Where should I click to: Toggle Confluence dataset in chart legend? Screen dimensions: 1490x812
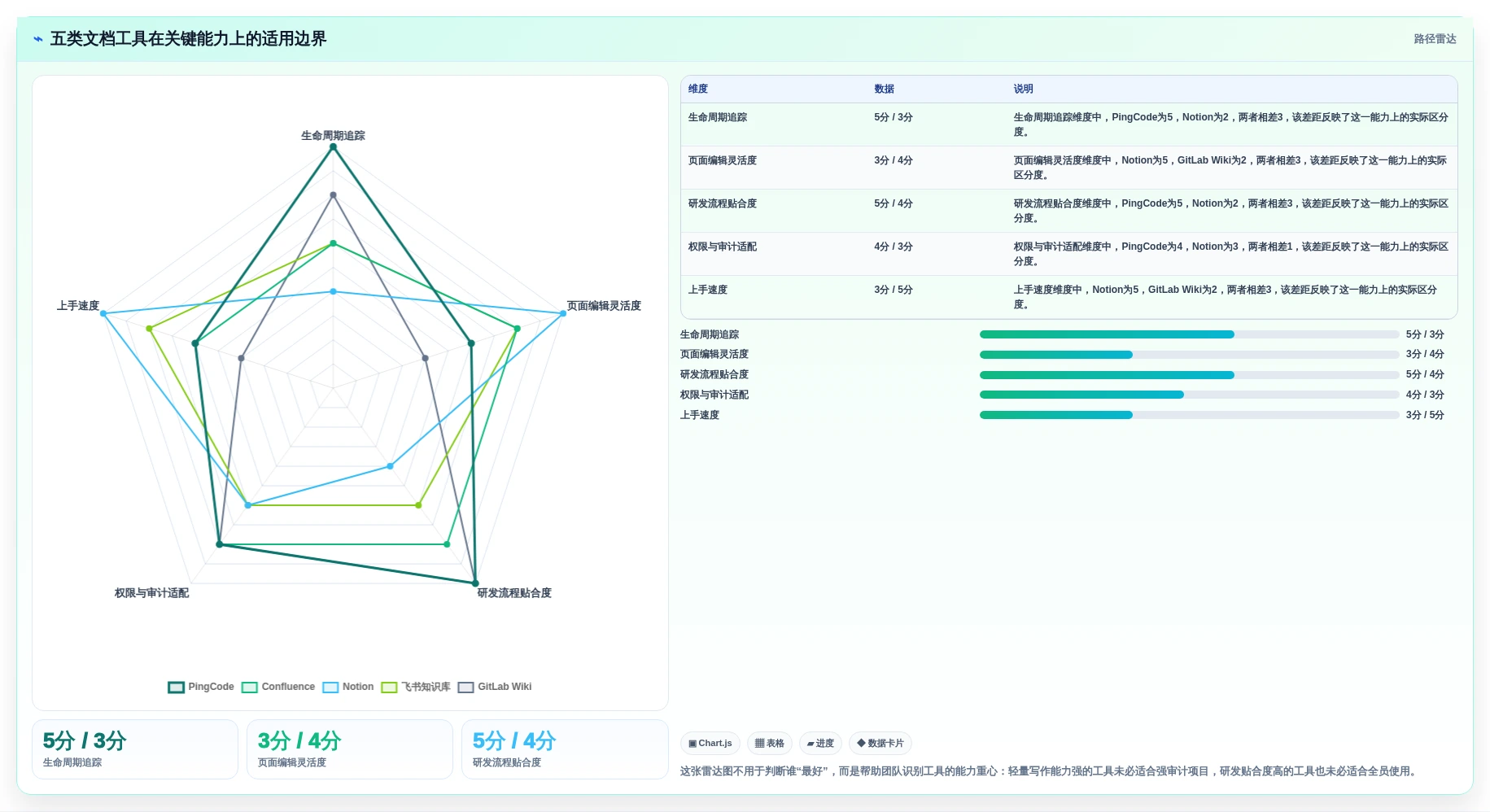278,687
